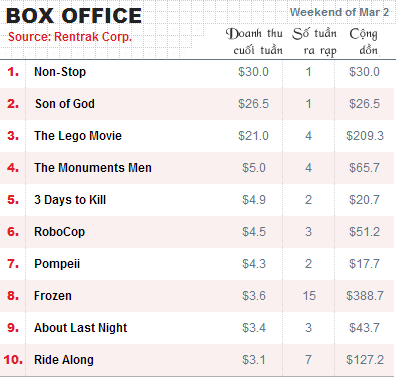Click the Pompeii movie title
This screenshot has width=396, height=377.
pyautogui.click(x=57, y=264)
